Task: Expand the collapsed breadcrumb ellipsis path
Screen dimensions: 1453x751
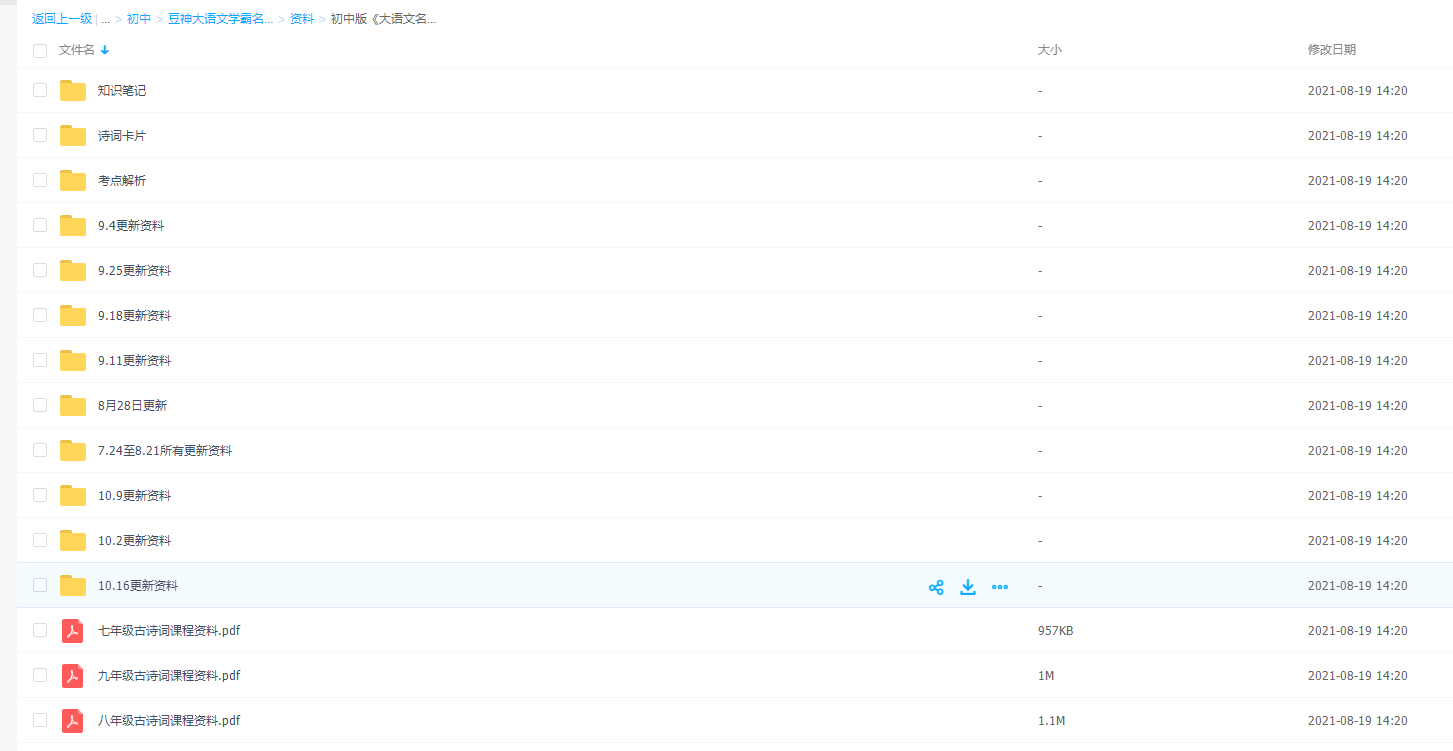Action: 106,19
